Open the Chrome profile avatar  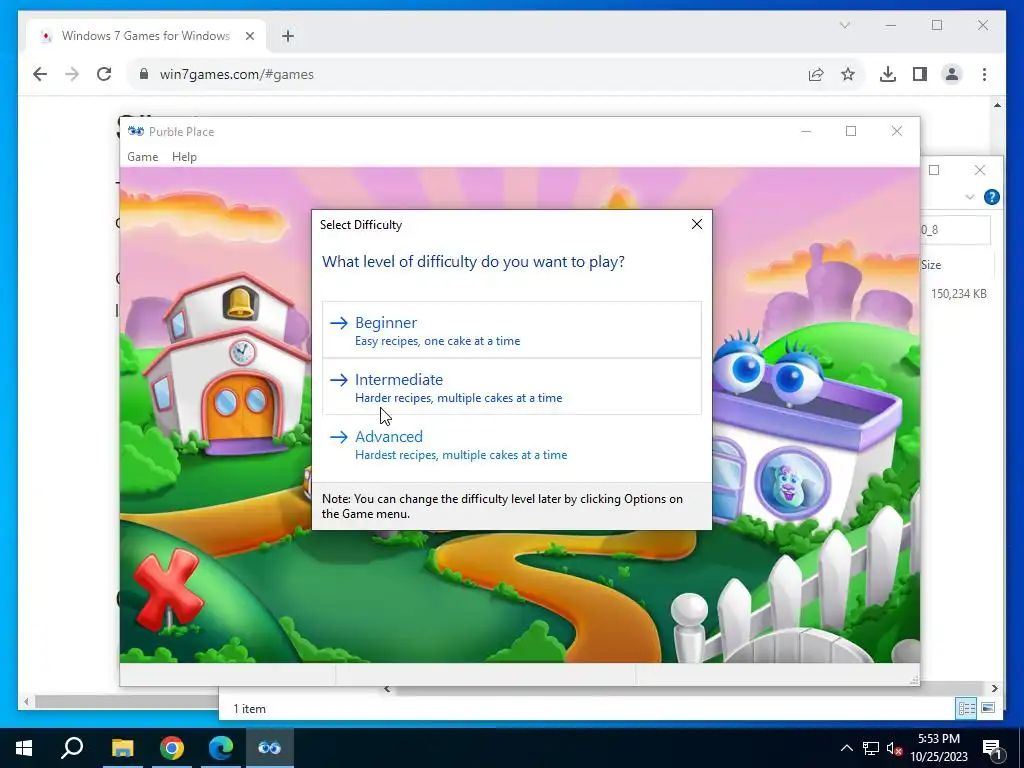tap(952, 74)
